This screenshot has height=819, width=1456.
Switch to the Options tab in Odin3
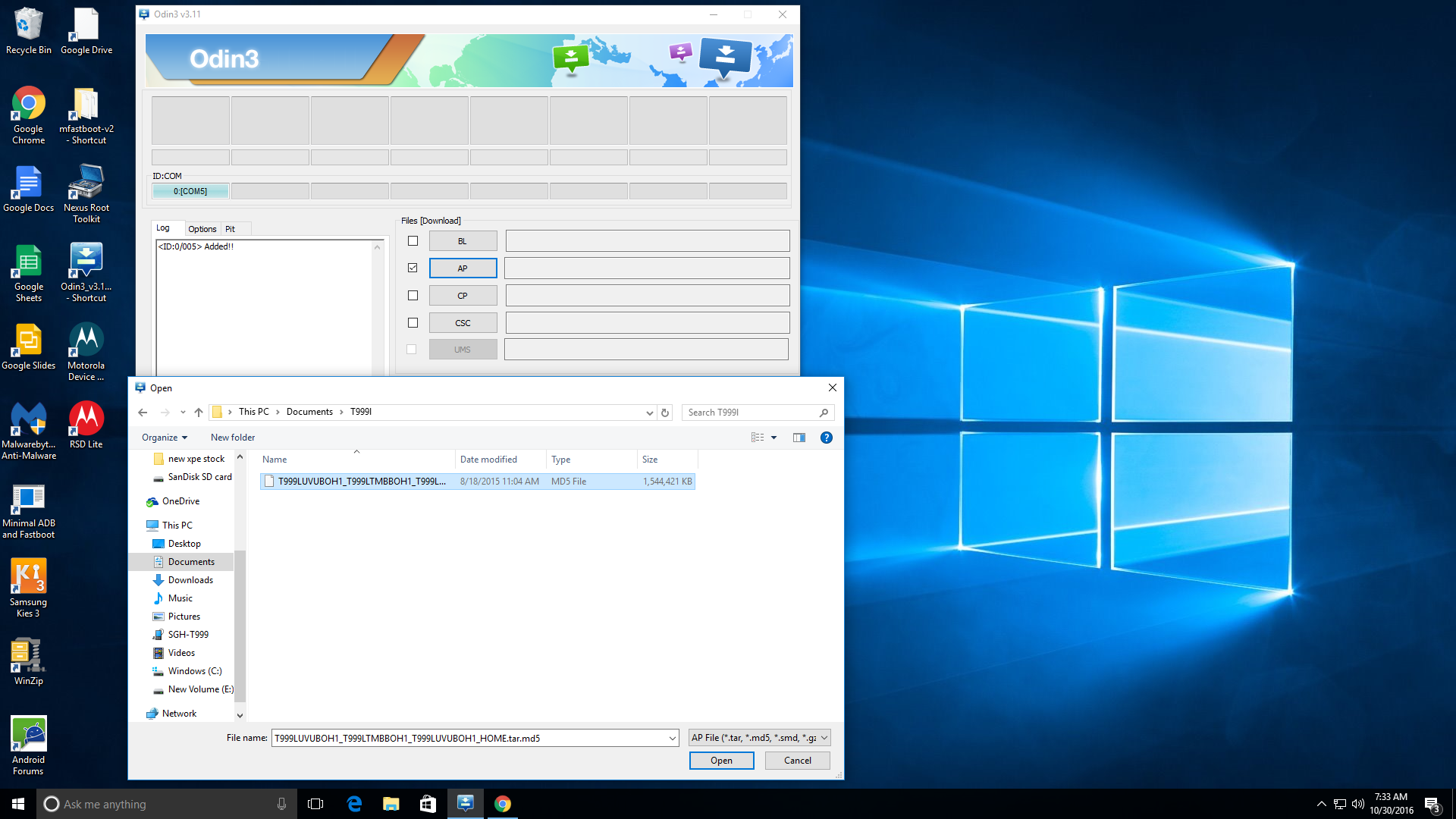coord(200,228)
